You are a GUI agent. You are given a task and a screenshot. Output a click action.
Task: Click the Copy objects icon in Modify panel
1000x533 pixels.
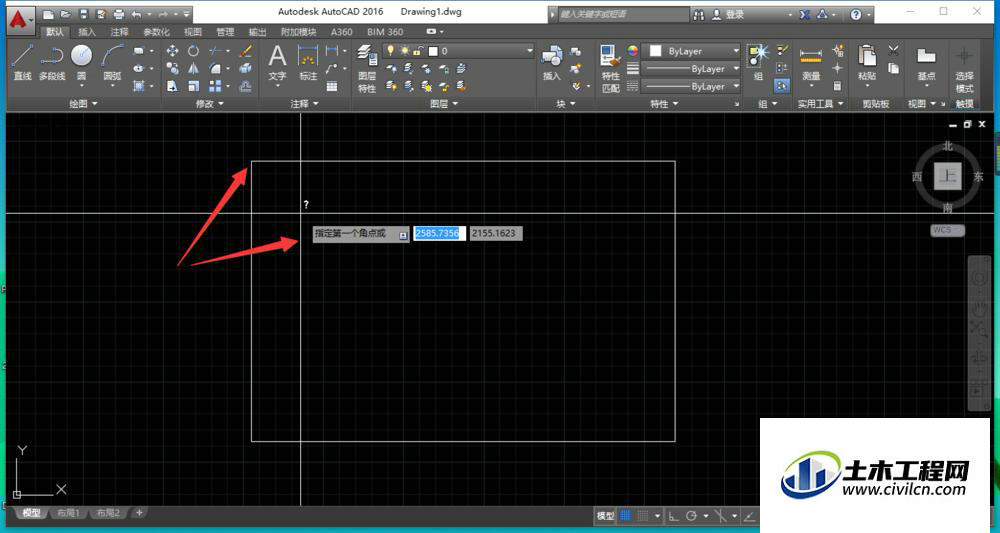coord(172,68)
